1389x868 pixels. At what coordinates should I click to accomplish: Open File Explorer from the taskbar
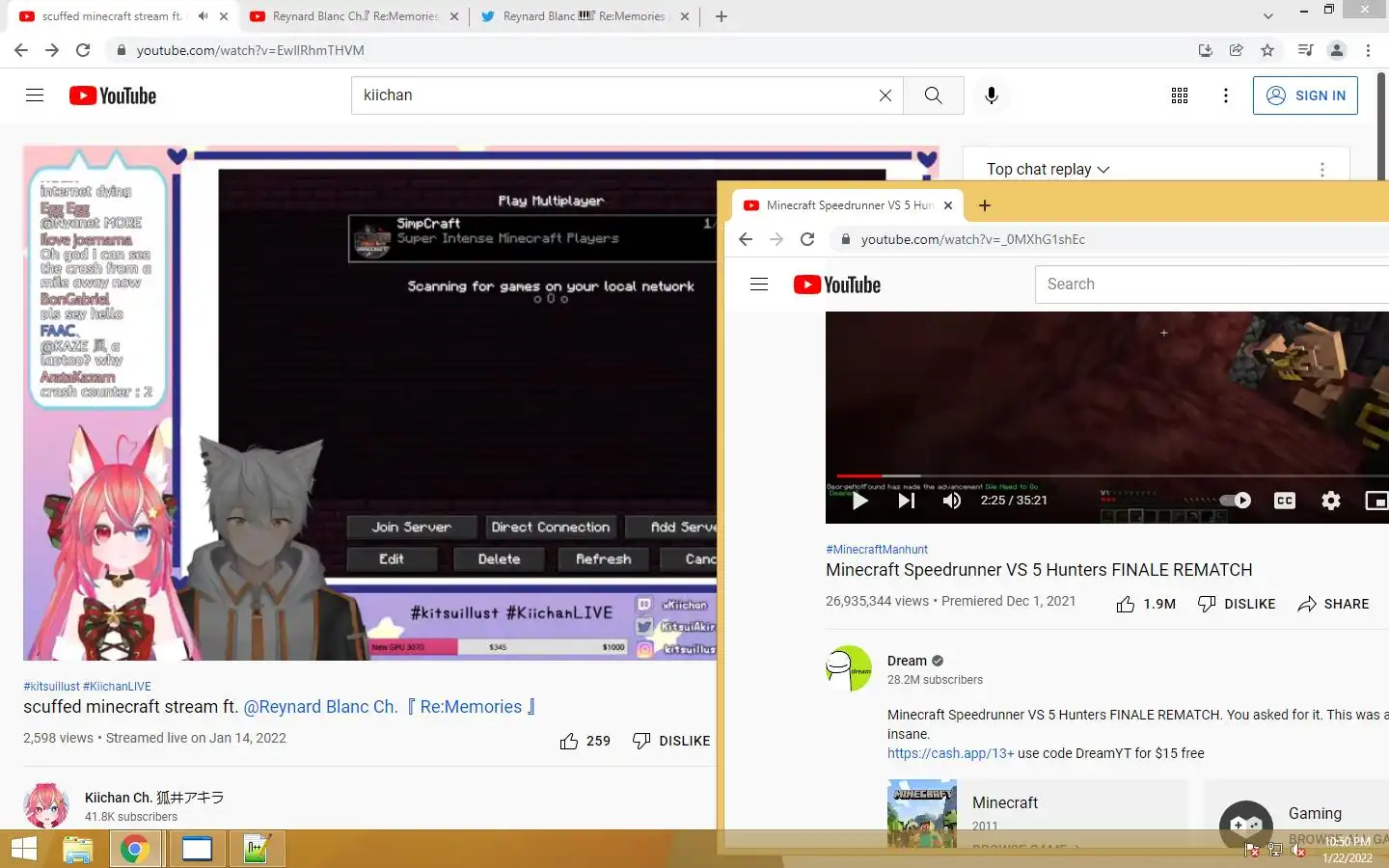click(77, 849)
